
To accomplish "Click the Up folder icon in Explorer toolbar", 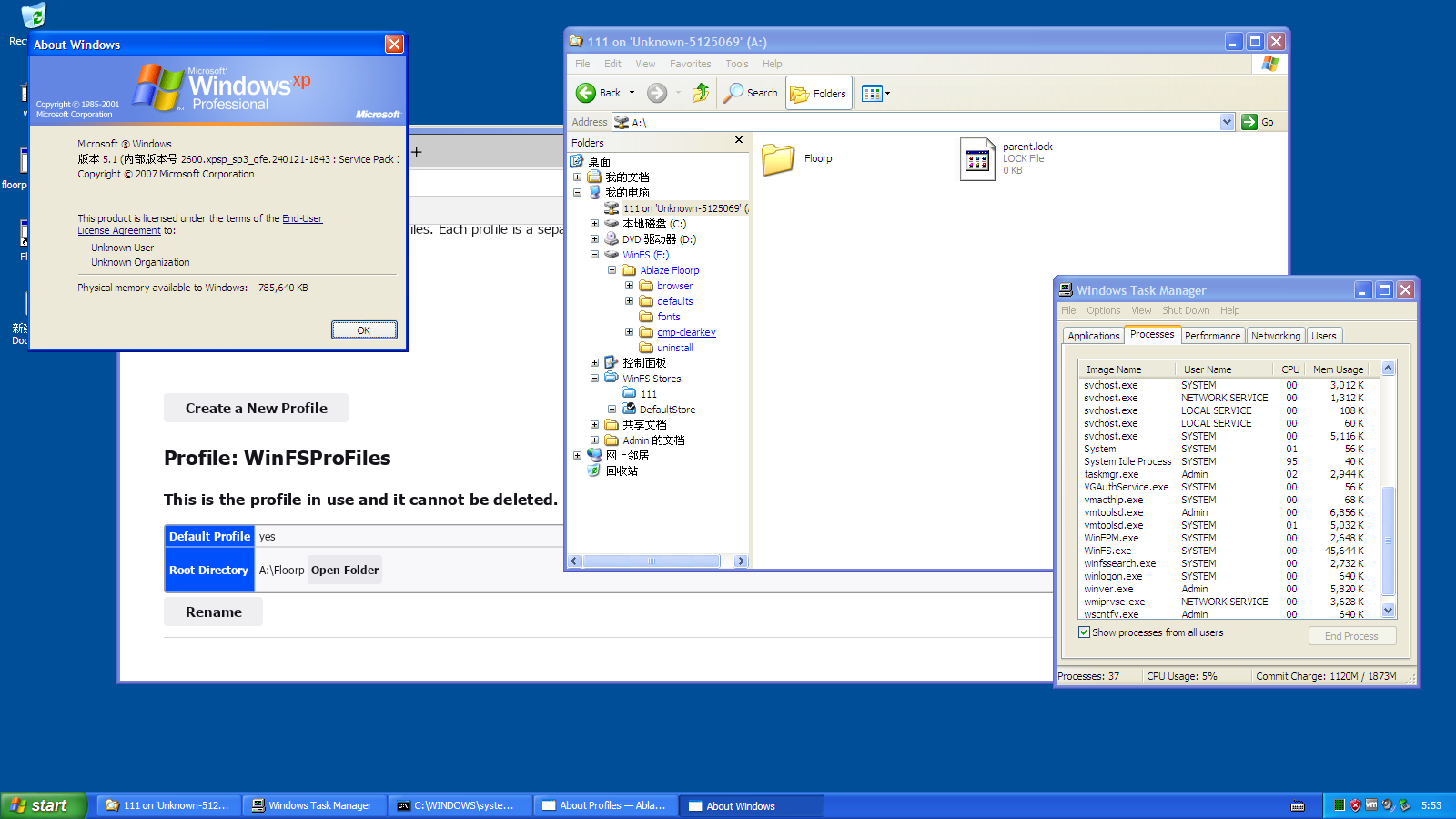I will (x=701, y=93).
